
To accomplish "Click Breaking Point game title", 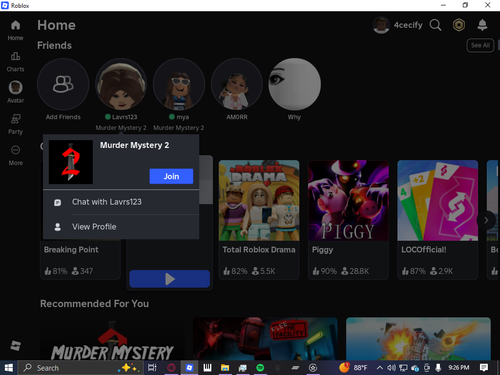I will (71, 250).
